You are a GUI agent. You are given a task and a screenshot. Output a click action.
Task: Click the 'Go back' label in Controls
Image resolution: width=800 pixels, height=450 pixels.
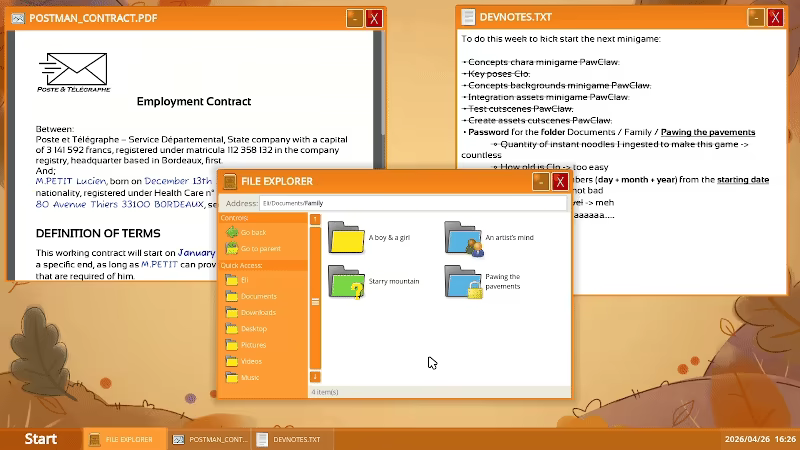[x=254, y=232]
